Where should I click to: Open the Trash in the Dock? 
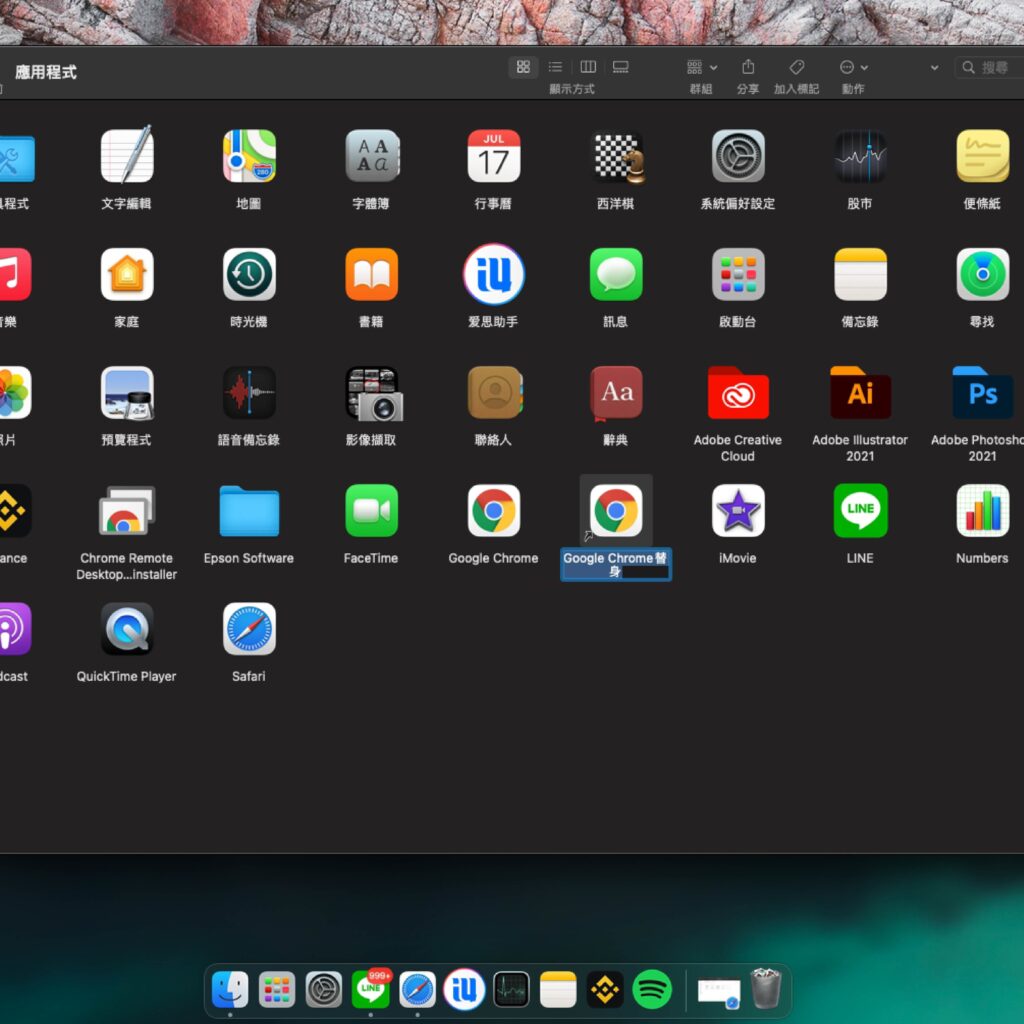tap(766, 988)
